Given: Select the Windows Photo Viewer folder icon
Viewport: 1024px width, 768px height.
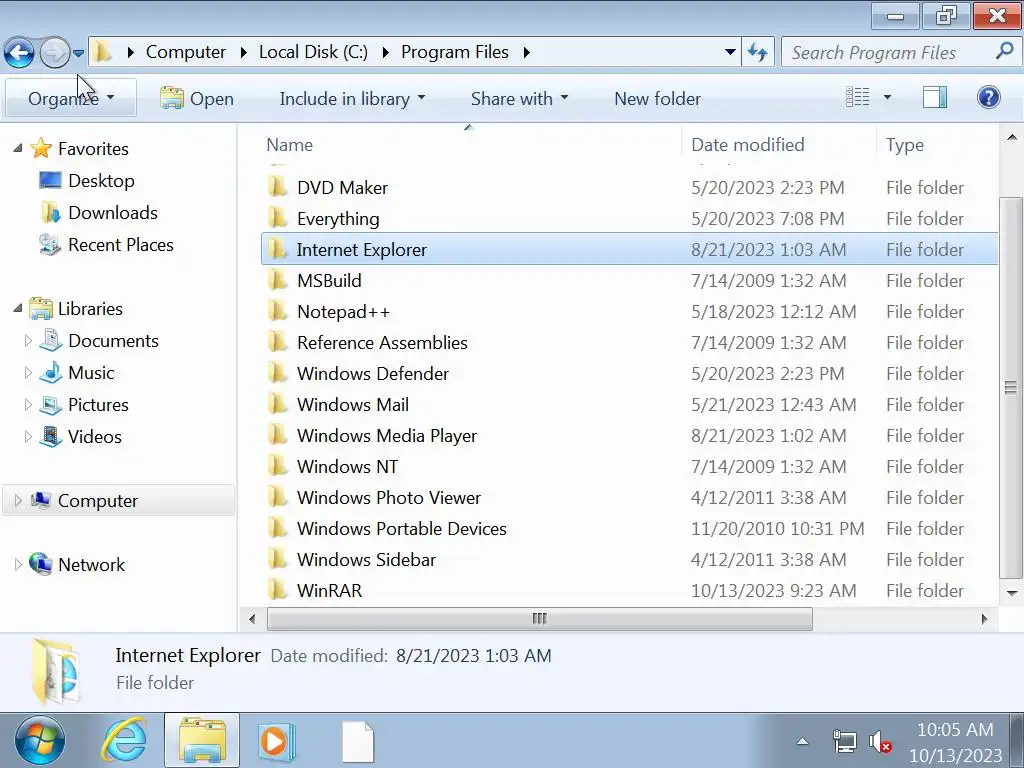Looking at the screenshot, I should (278, 498).
